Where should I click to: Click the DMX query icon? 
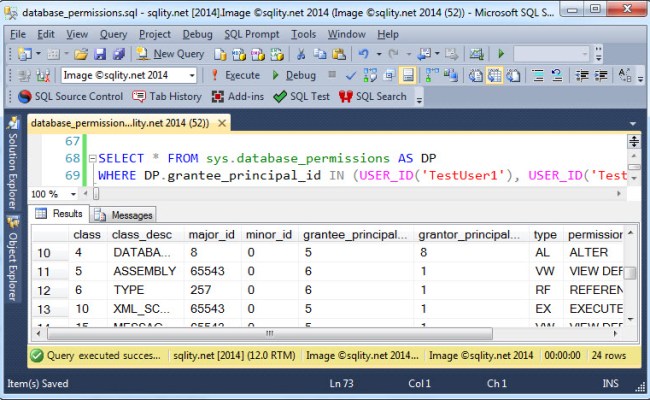[258, 54]
